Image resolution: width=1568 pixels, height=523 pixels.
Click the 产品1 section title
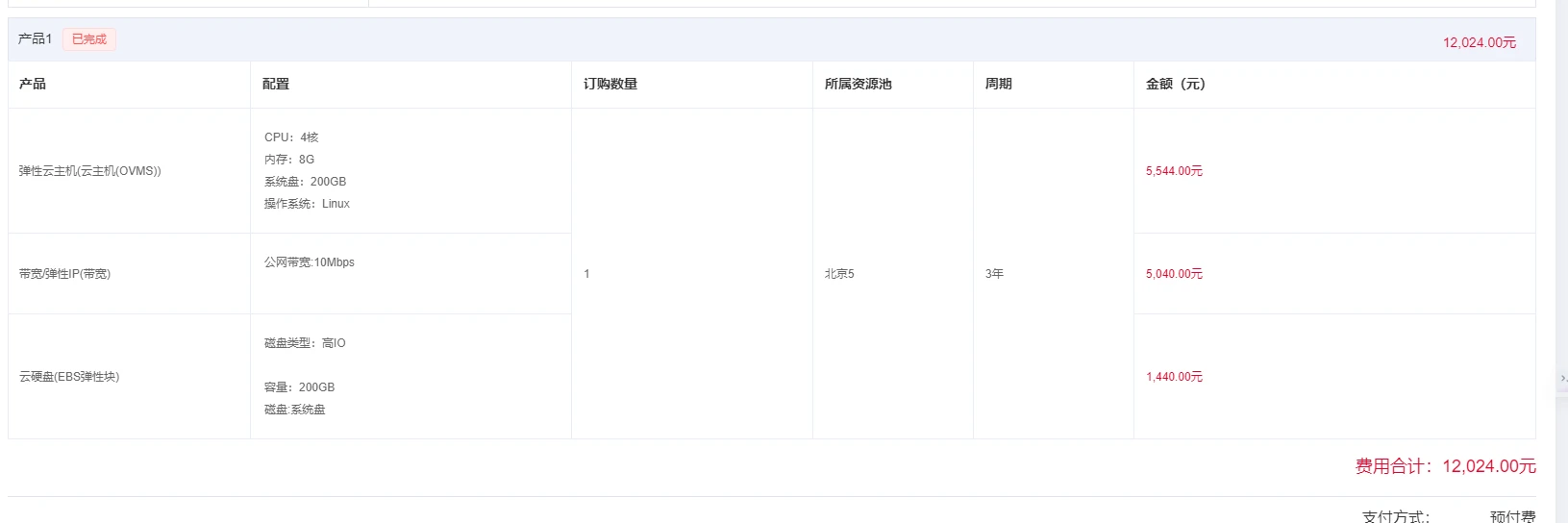coord(35,39)
